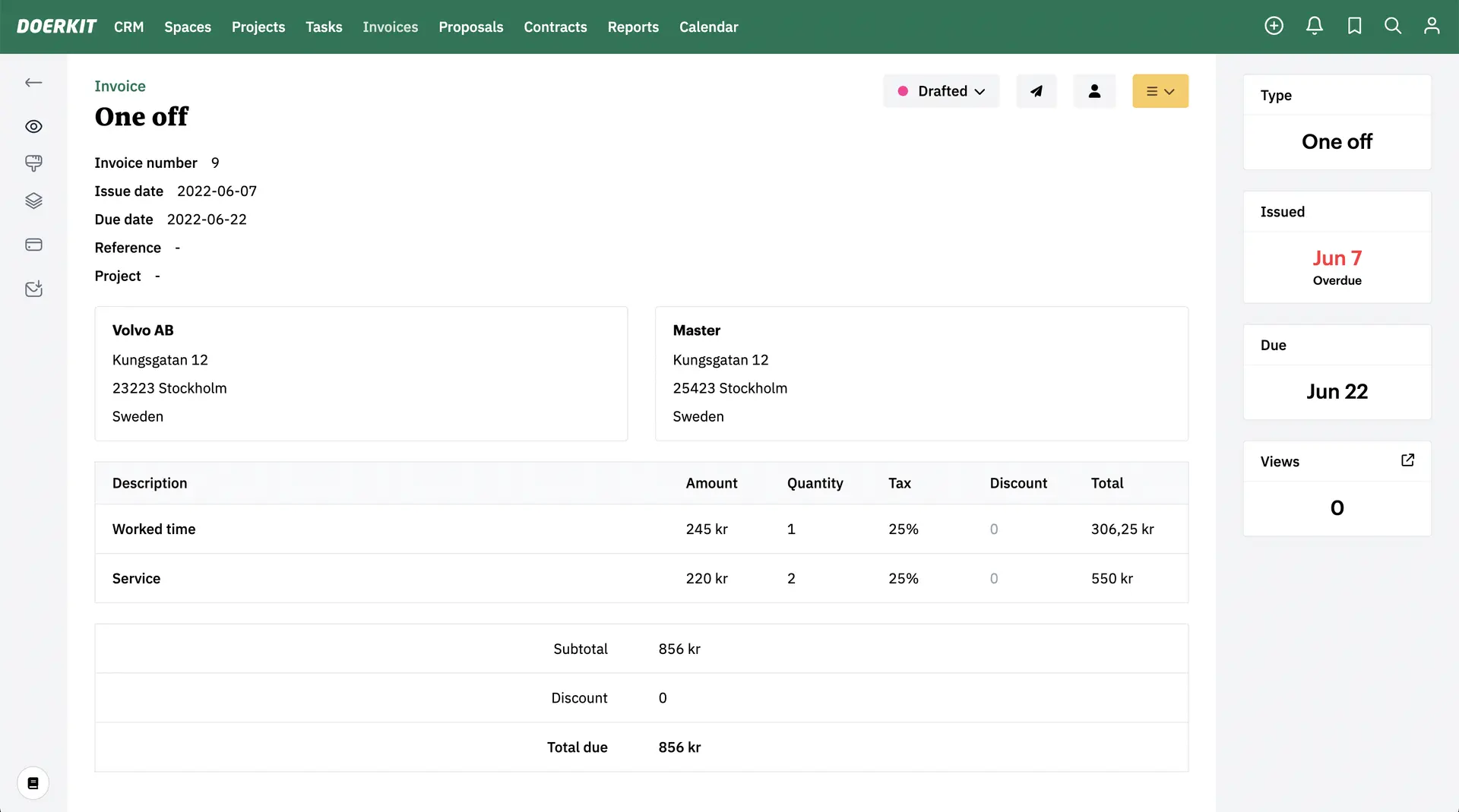Open the yellow actions menu dropdown
The height and width of the screenshot is (812, 1459).
(1160, 91)
